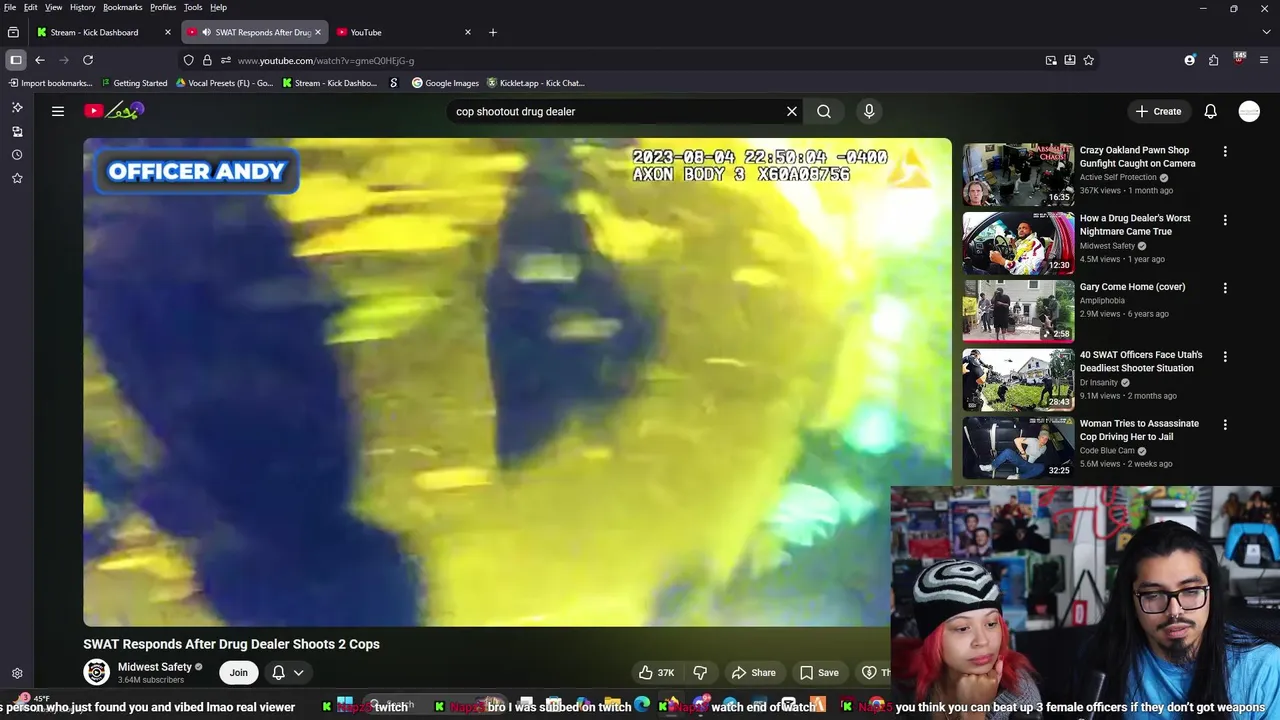Image resolution: width=1280 pixels, height=720 pixels.
Task: Clear the search box with the X
Action: click(792, 111)
